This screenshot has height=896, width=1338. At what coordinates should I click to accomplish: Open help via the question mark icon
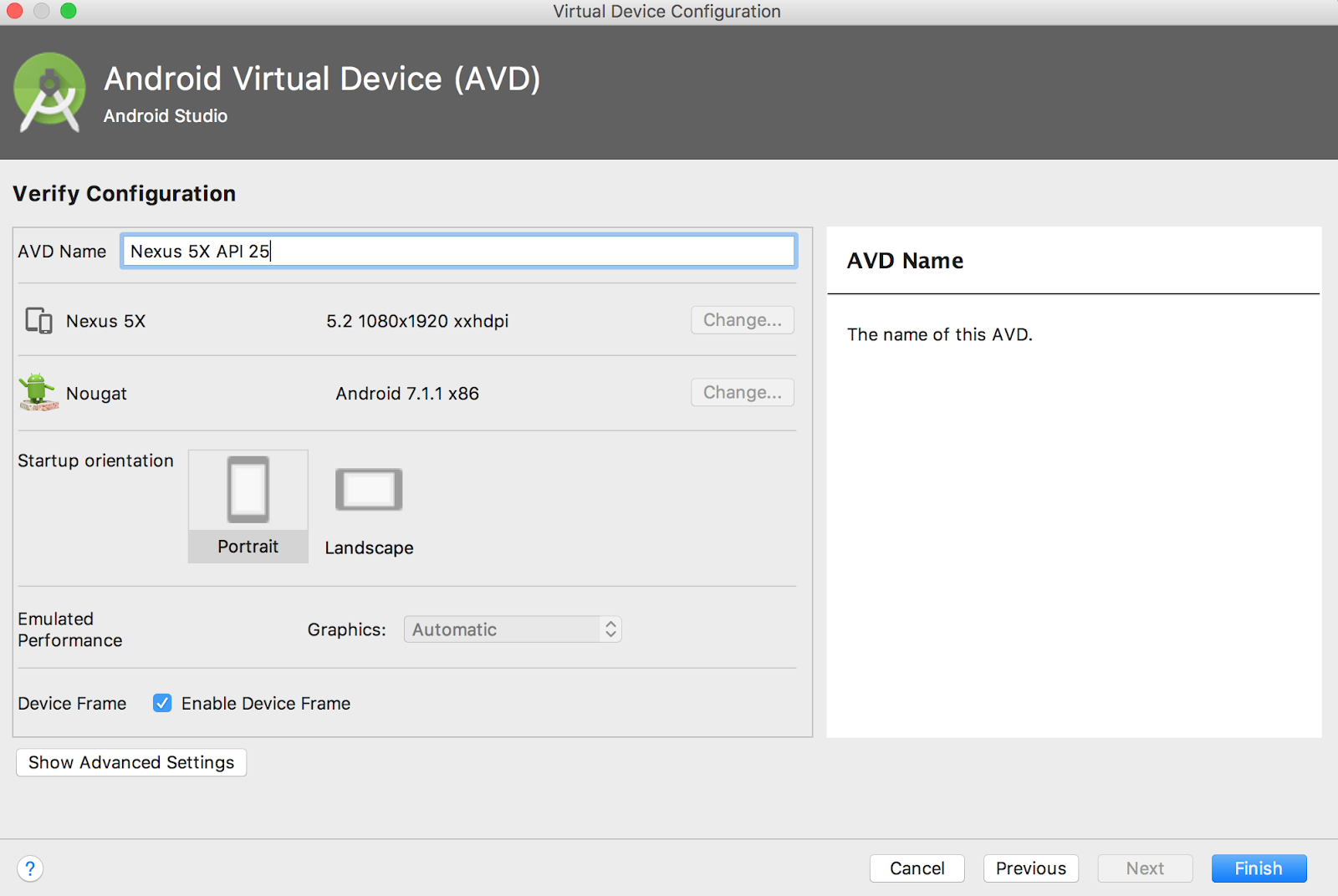point(30,868)
